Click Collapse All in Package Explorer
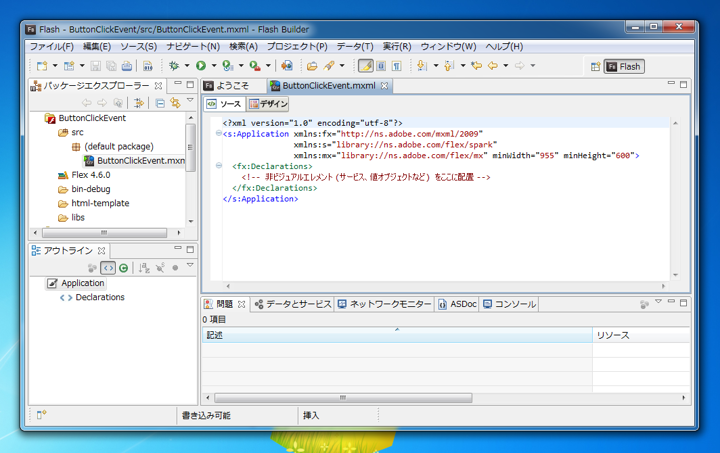Screen dimensions: 720x453 click(160, 103)
